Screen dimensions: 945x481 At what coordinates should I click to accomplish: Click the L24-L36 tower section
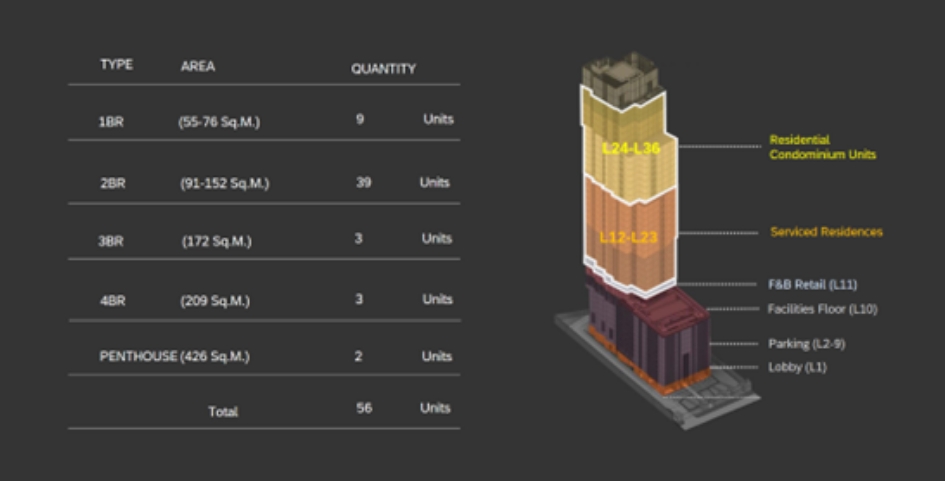(x=630, y=147)
